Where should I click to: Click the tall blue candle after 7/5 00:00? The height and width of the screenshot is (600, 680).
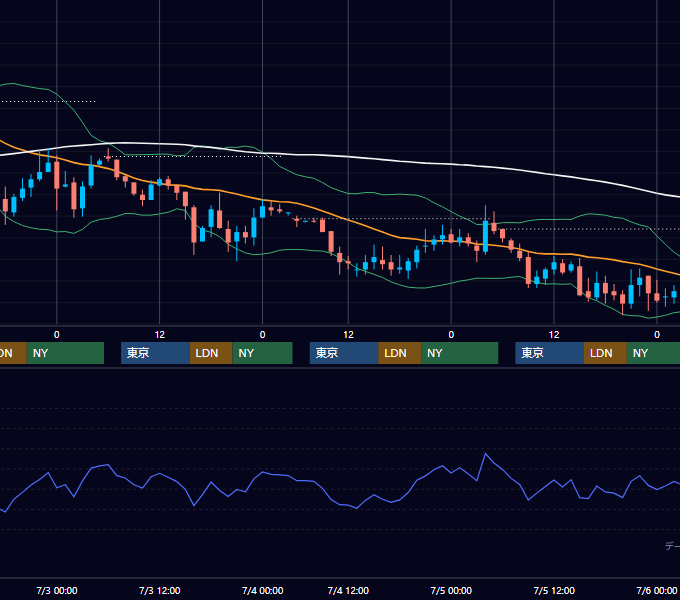pos(485,236)
